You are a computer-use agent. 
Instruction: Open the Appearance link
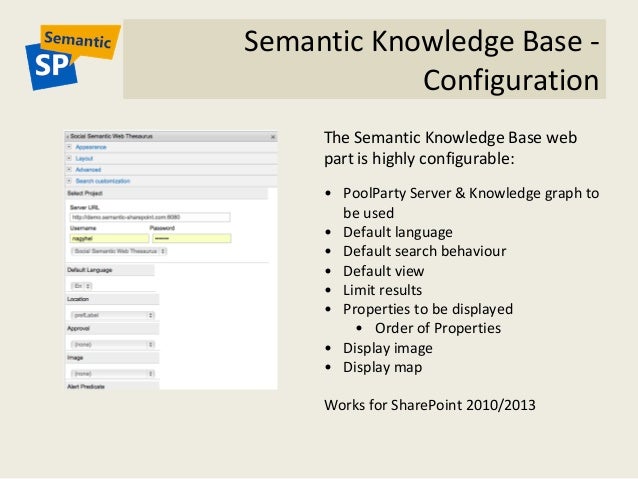click(91, 147)
